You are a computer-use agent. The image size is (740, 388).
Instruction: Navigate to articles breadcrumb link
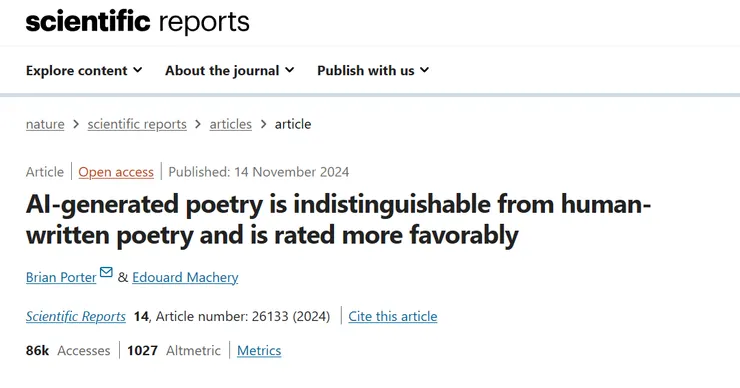pyautogui.click(x=230, y=124)
